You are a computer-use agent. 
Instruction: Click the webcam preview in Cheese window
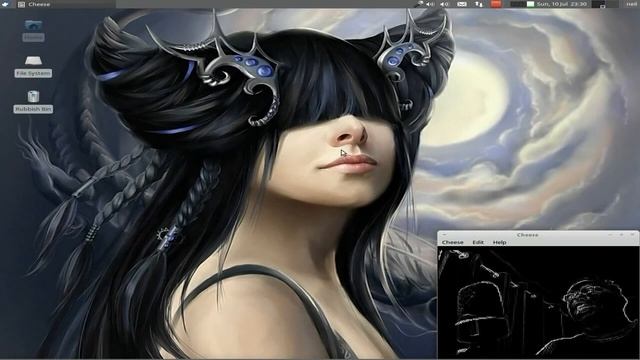coord(538,302)
